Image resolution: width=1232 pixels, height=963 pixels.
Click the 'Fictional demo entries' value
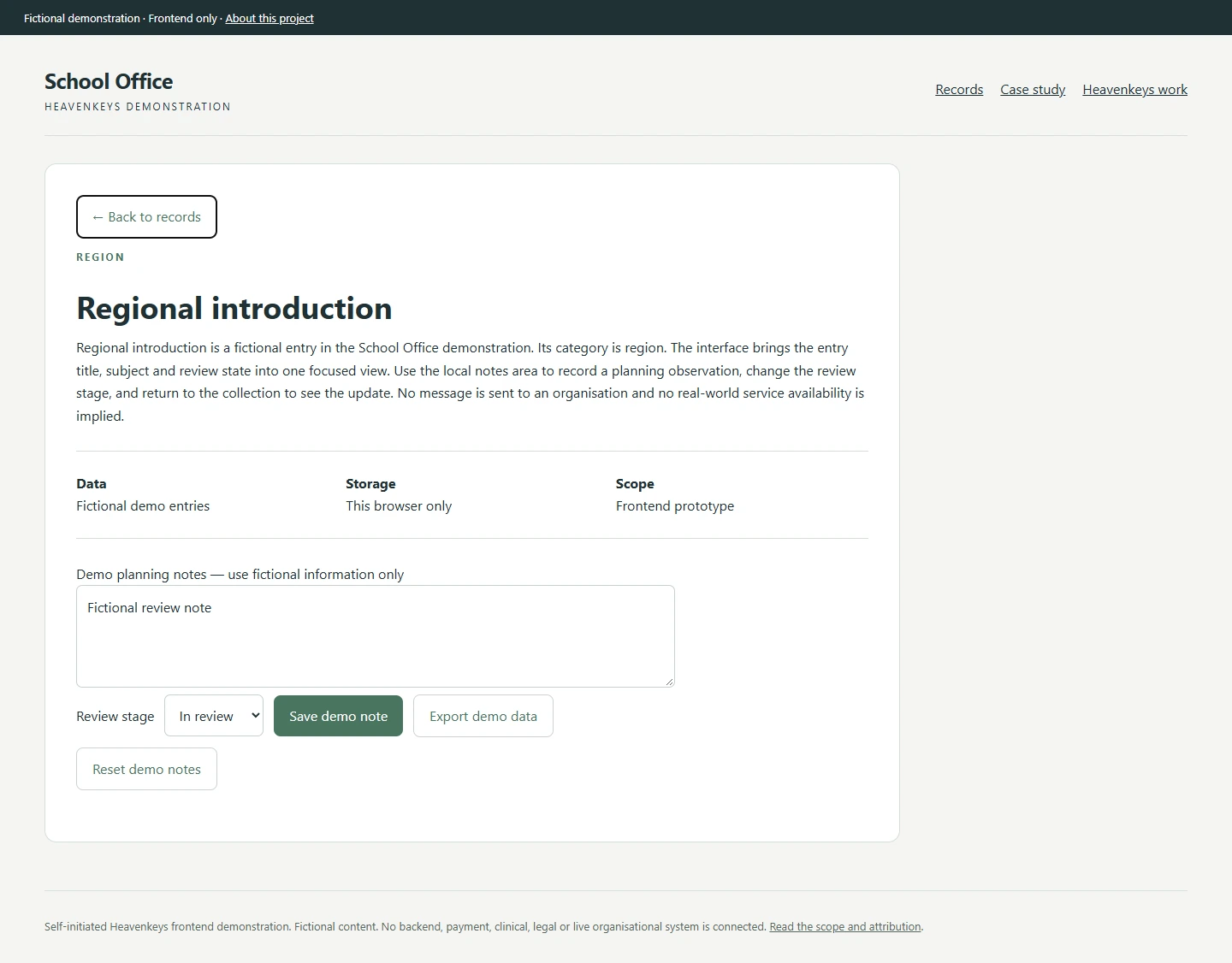(143, 506)
